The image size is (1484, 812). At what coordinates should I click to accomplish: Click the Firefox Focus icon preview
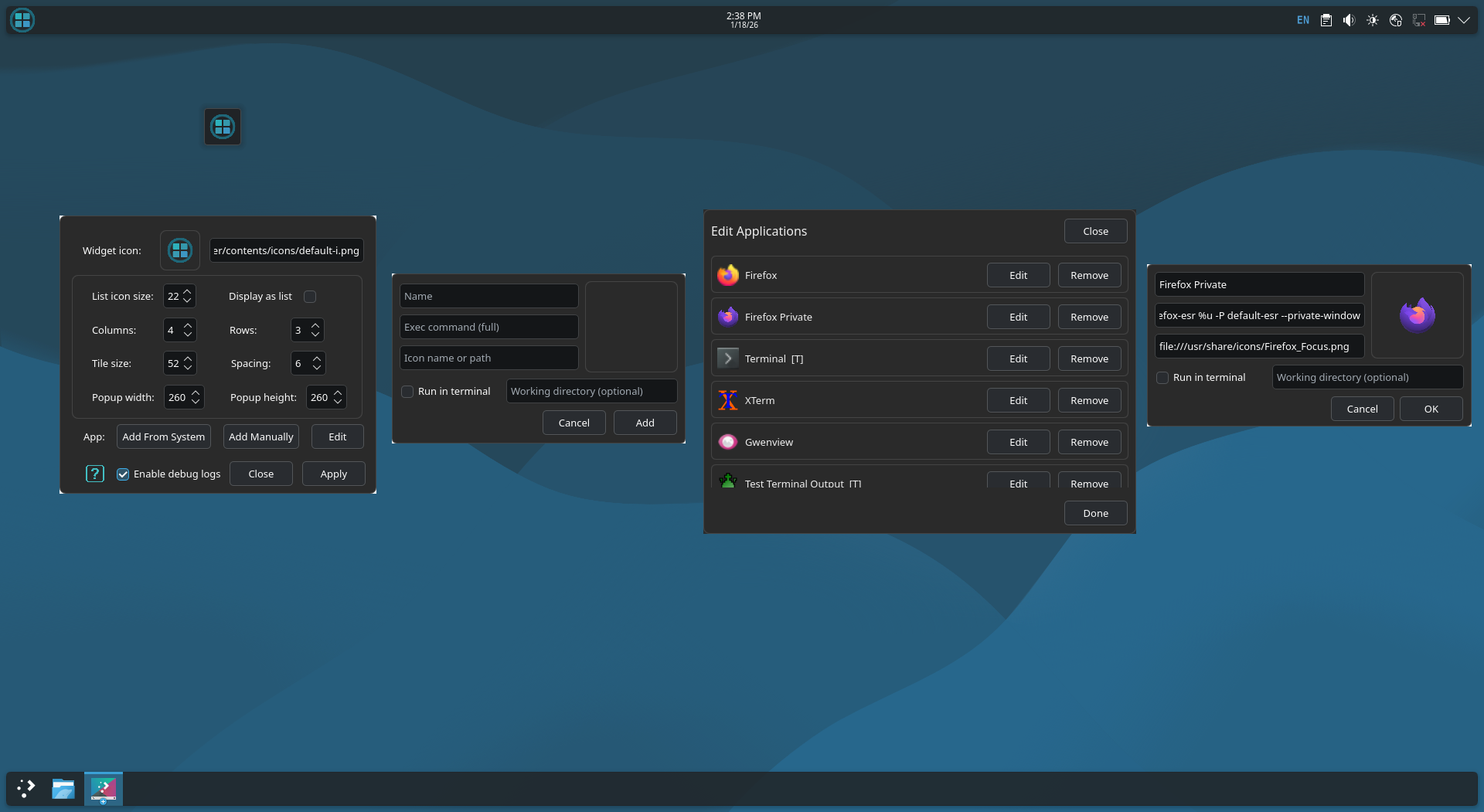(1417, 315)
